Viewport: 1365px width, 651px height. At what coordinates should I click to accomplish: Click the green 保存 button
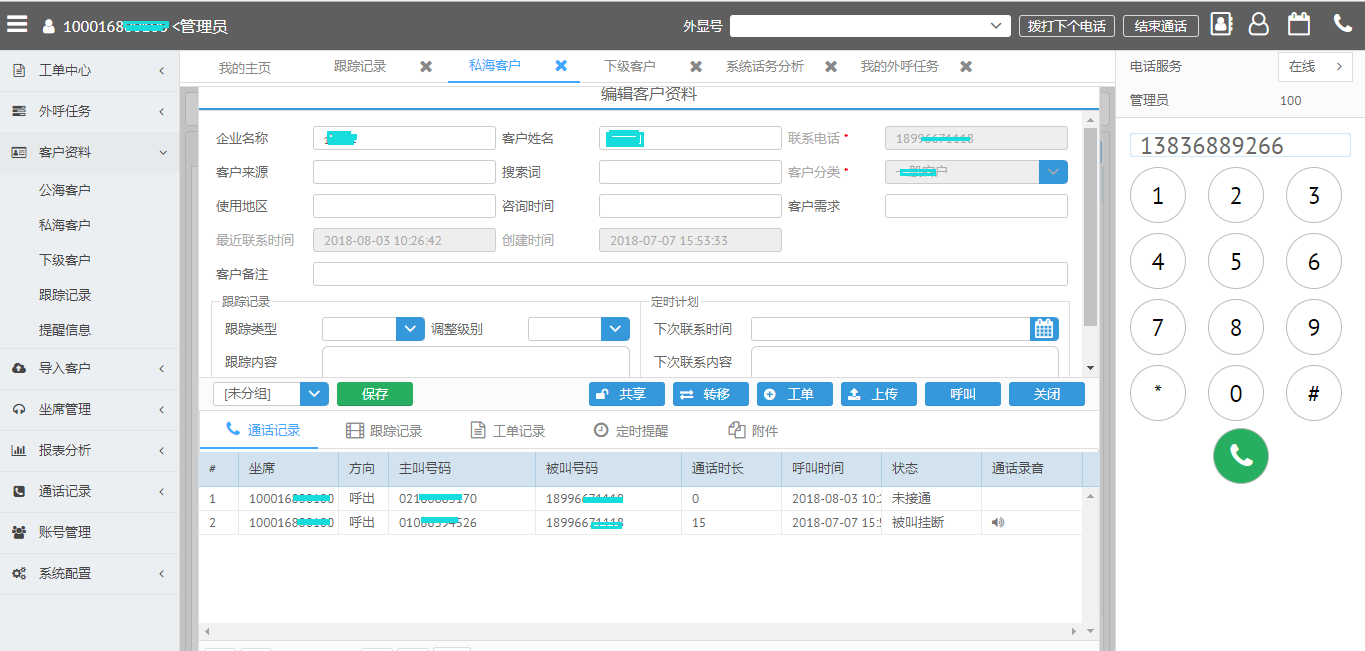(x=374, y=394)
